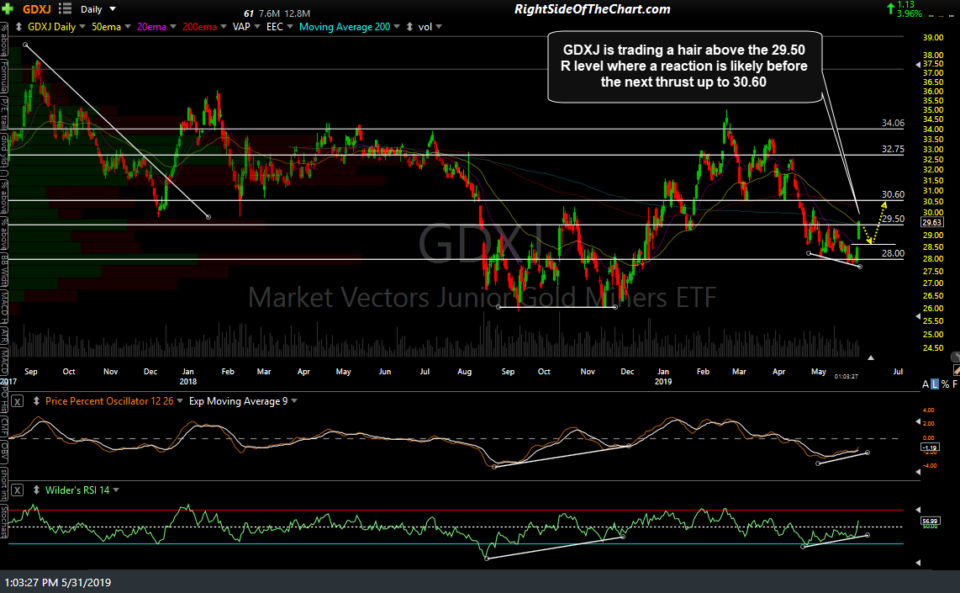This screenshot has width=960, height=593.
Task: Click the resize arrows icon before GDXJ Daily
Action: 17,27
